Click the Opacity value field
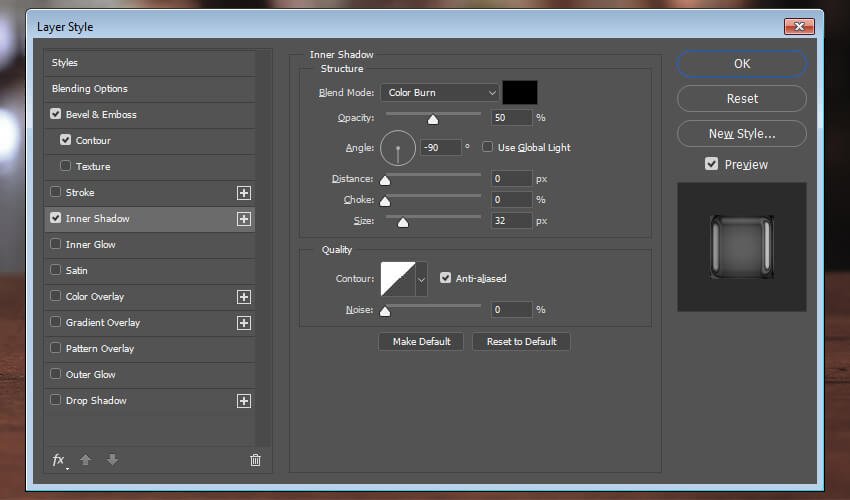This screenshot has height=500, width=850. [512, 118]
